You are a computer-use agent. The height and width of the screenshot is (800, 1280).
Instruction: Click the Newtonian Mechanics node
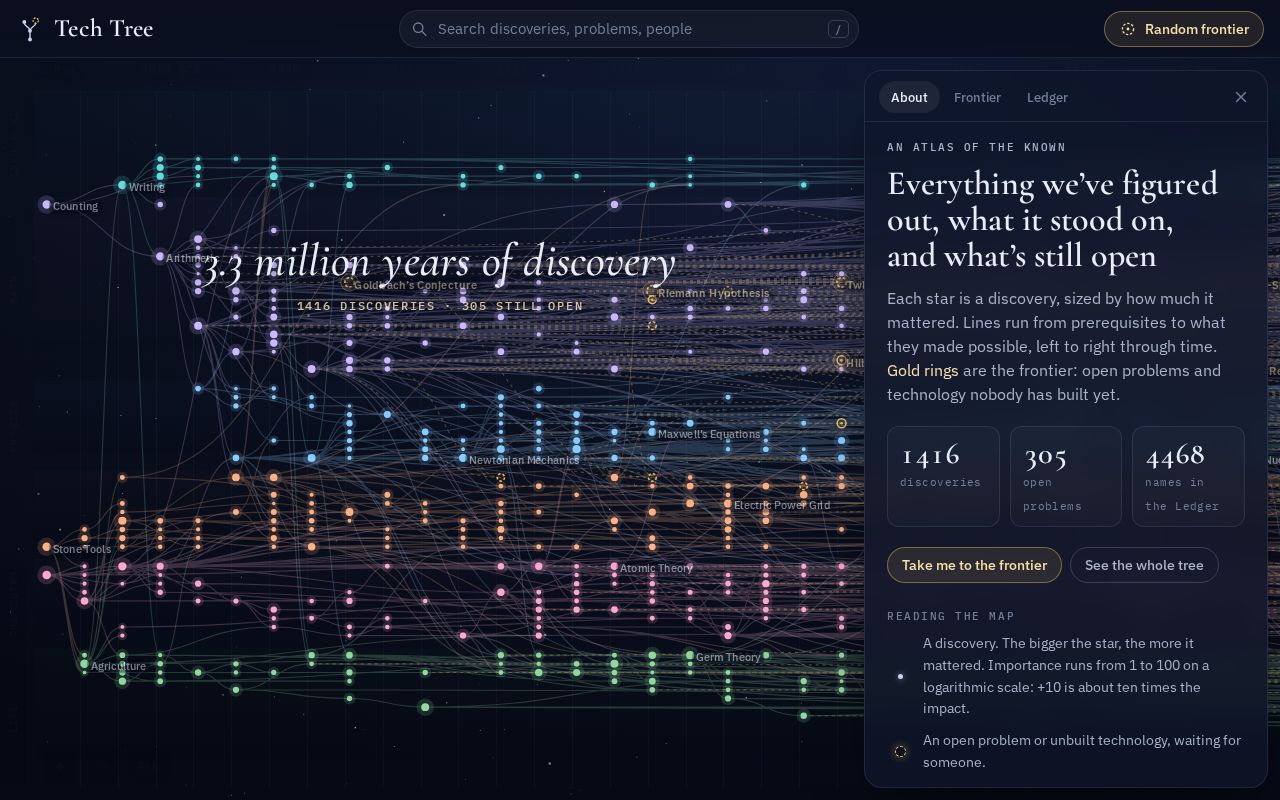coord(463,458)
